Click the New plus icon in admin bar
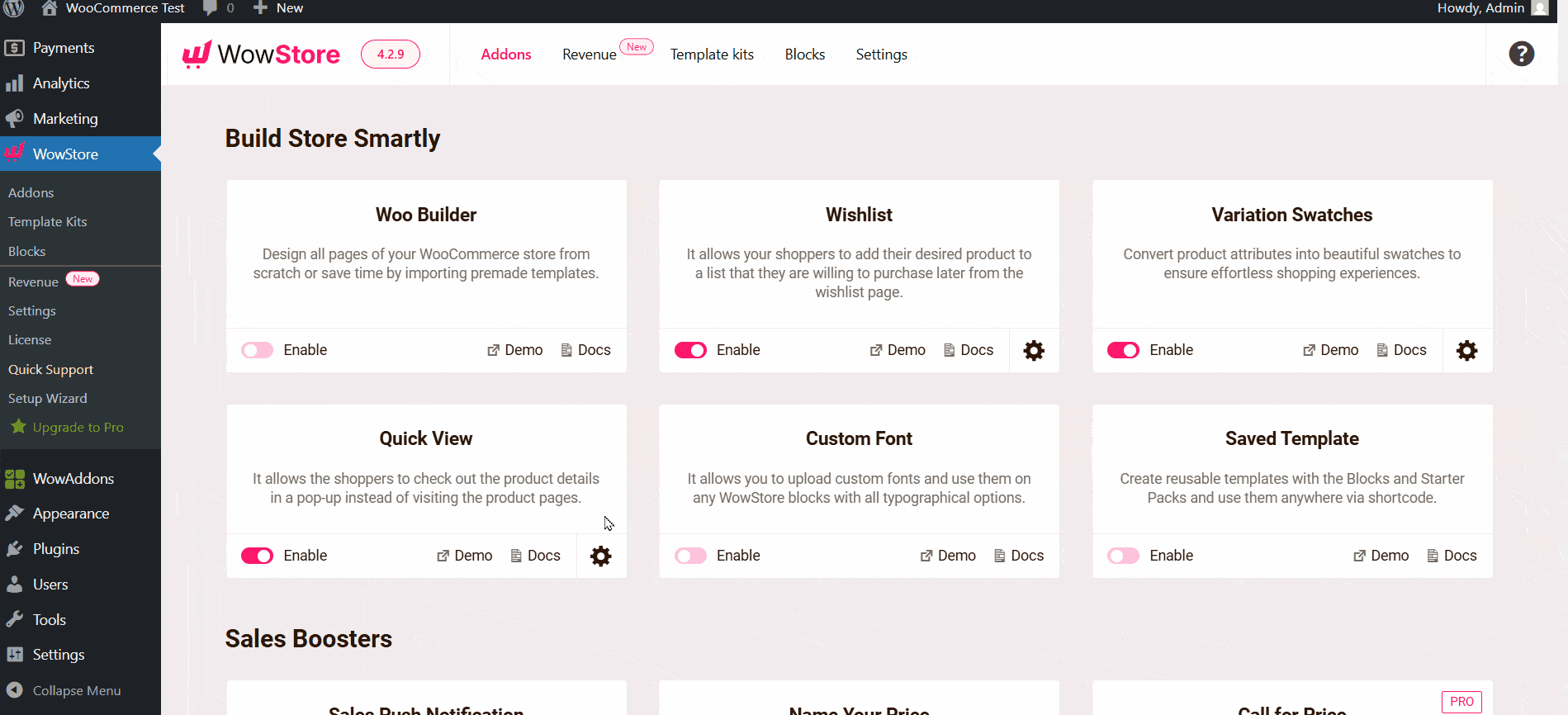This screenshot has height=715, width=1568. [x=260, y=8]
